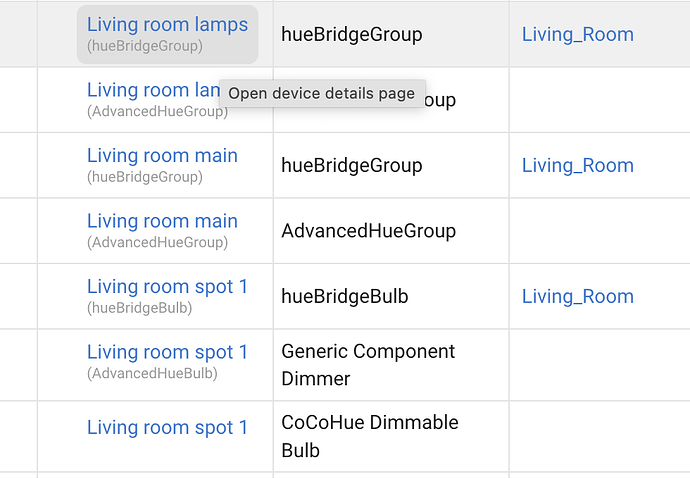Open Living room main hueBridgeGroup device link
Screen dimensions: 690x478
click(x=162, y=156)
